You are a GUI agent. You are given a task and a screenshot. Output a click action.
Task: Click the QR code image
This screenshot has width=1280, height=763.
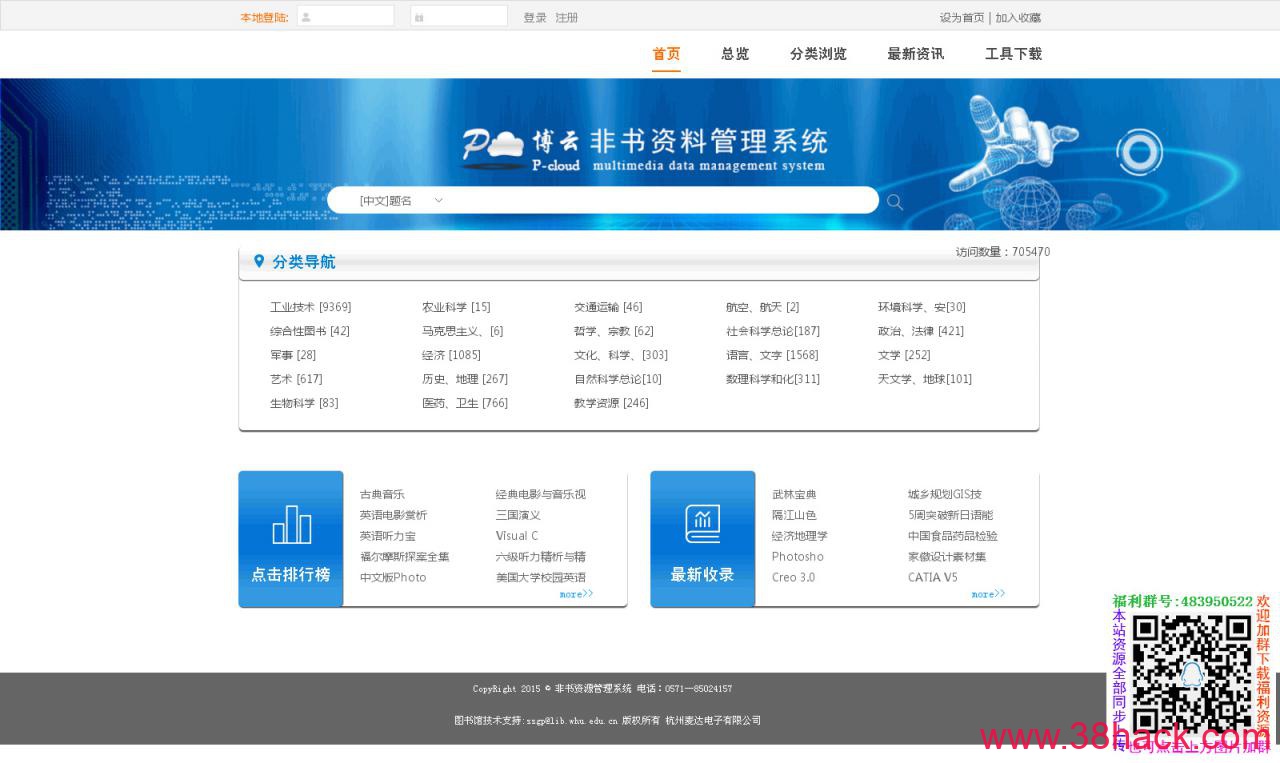tap(1191, 673)
